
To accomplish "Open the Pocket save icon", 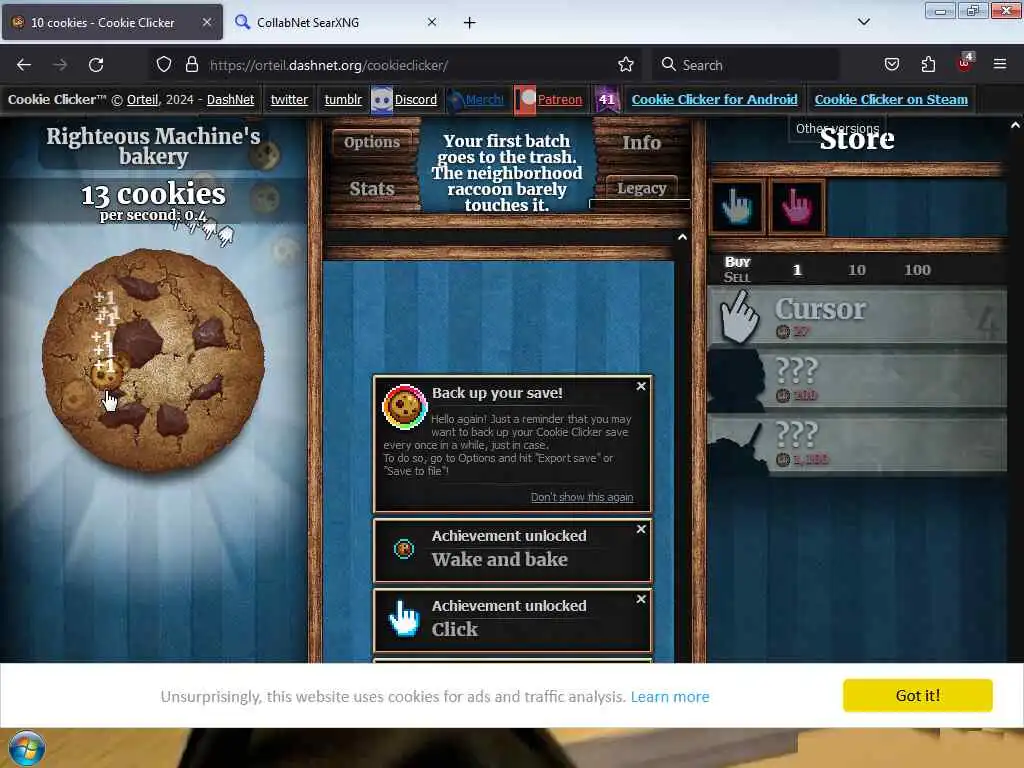I will pyautogui.click(x=891, y=65).
